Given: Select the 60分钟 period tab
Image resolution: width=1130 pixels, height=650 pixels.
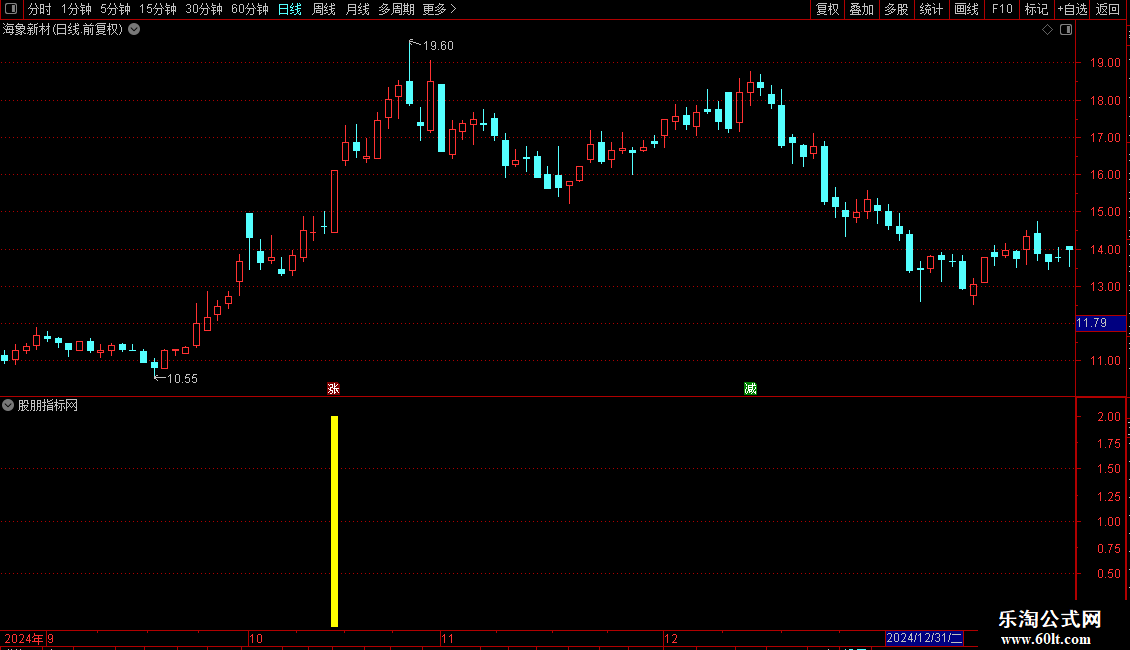Looking at the screenshot, I should pos(250,9).
